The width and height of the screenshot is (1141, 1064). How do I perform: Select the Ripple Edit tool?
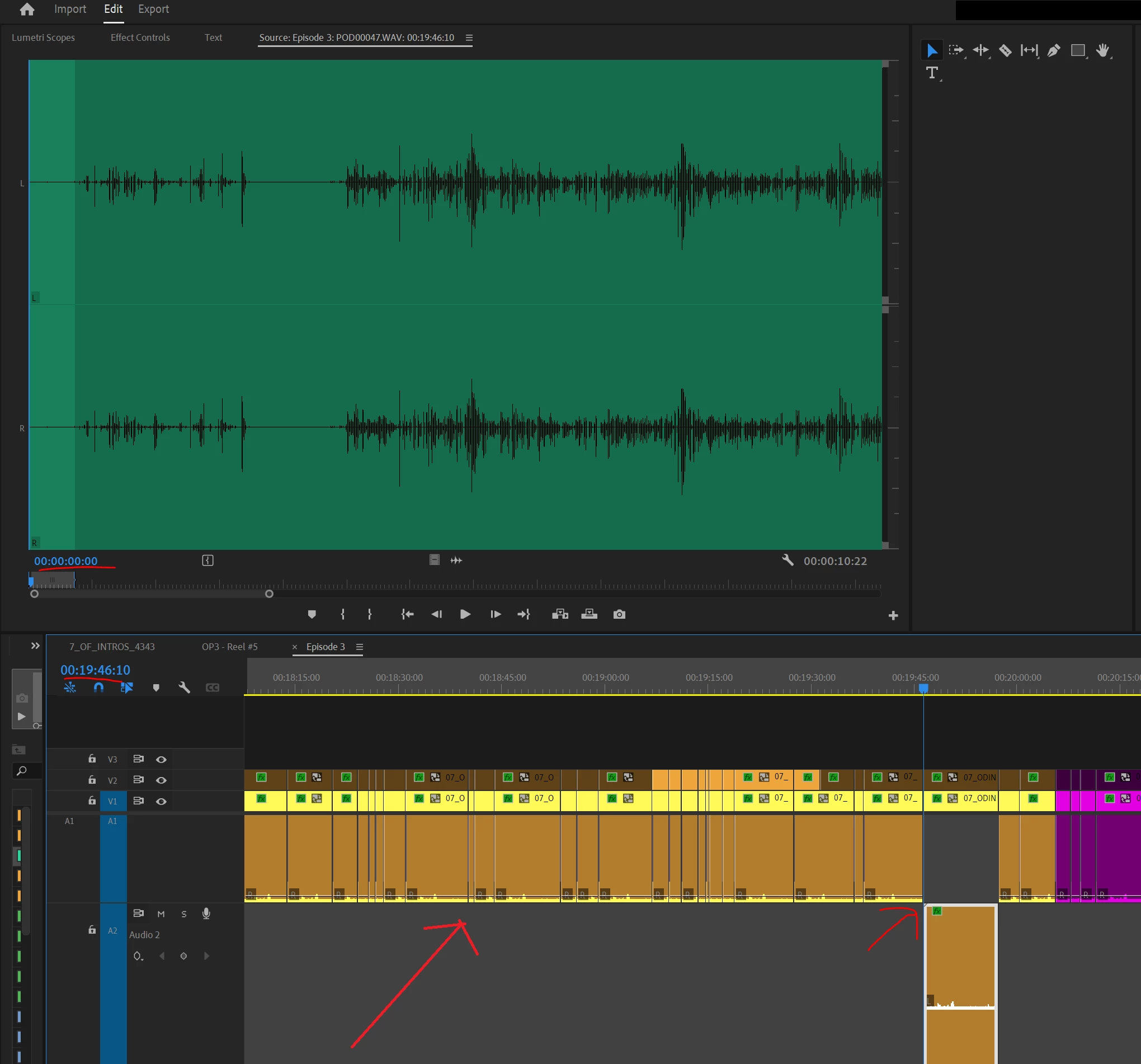pos(980,50)
